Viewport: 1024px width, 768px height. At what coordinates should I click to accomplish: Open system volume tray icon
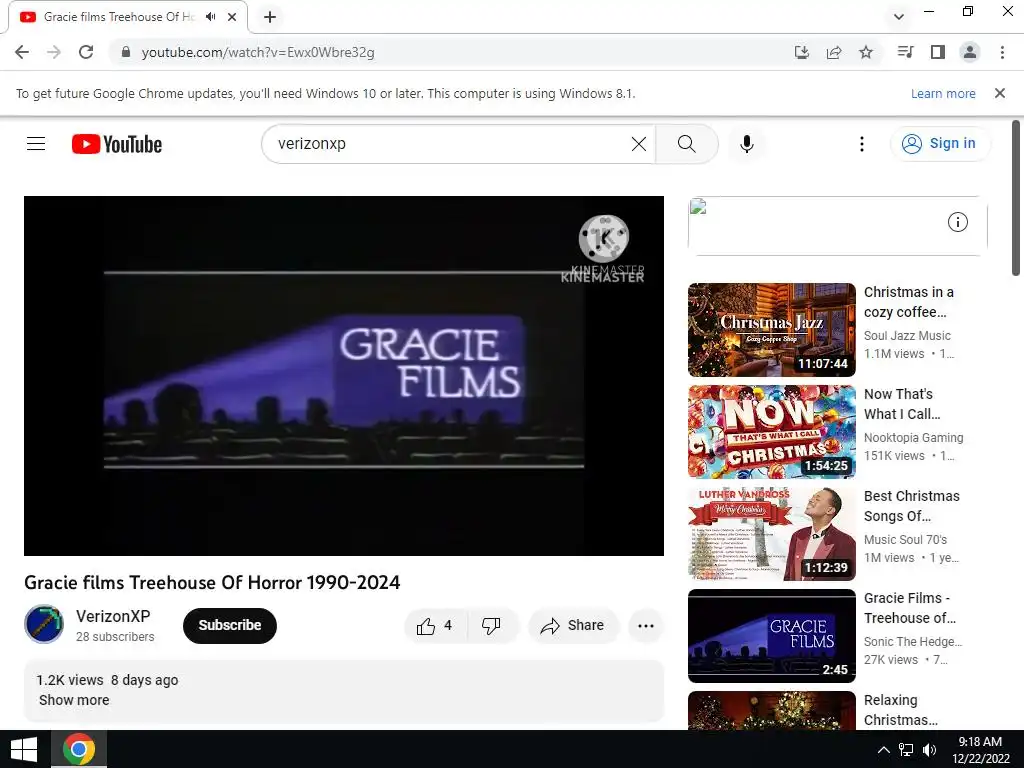(x=929, y=750)
